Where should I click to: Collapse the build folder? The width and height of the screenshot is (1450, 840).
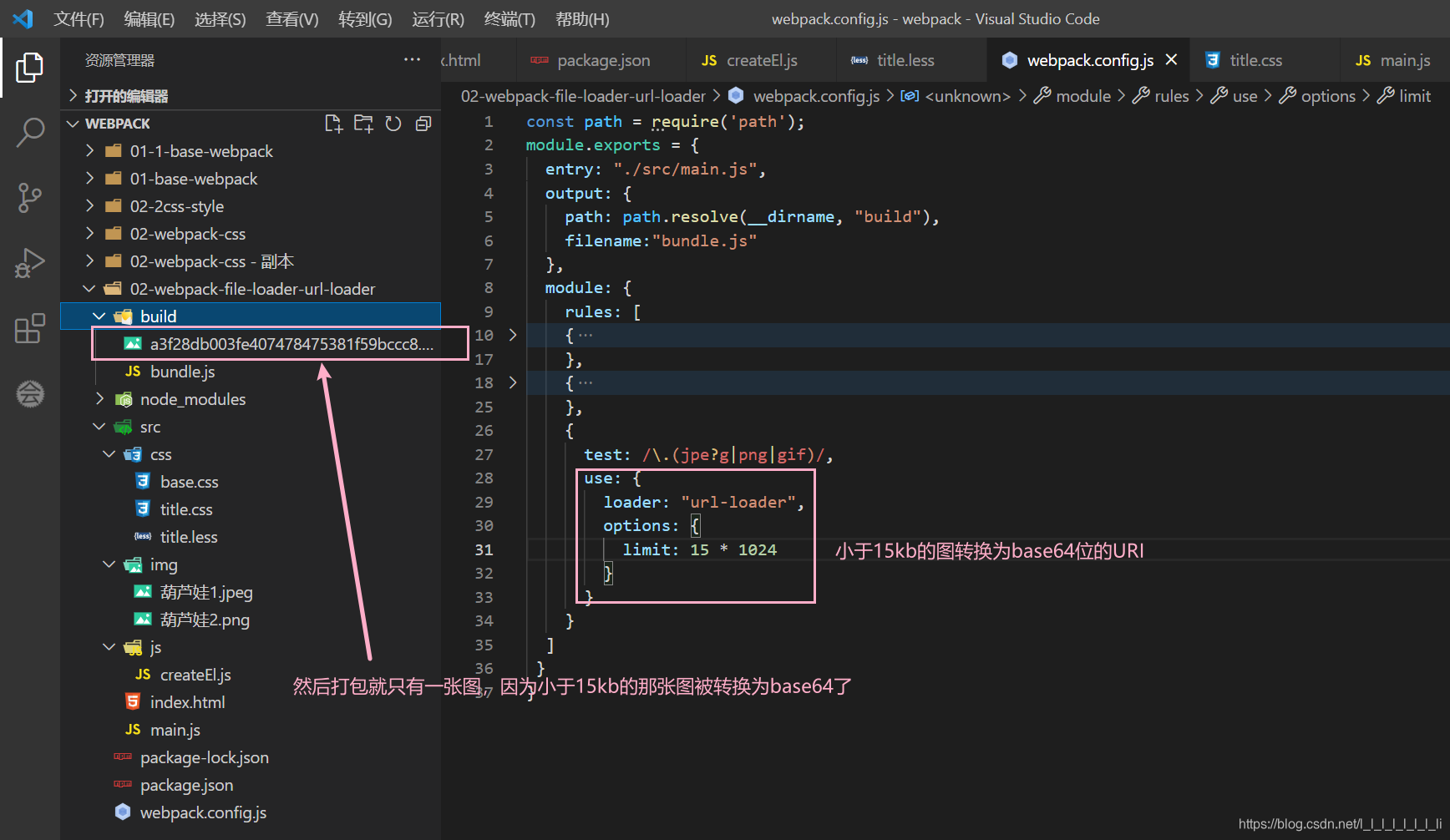[99, 316]
